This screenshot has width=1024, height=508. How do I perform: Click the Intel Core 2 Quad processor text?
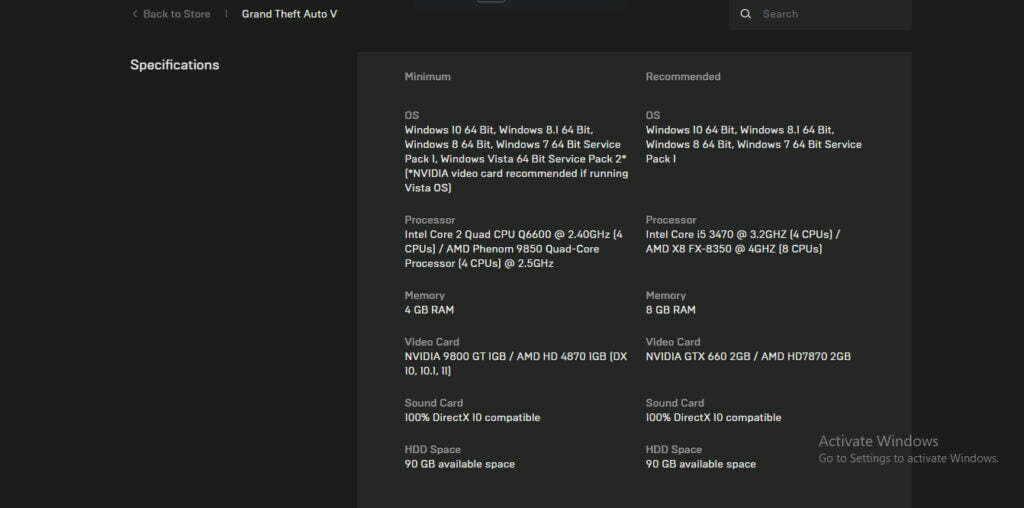(x=513, y=249)
